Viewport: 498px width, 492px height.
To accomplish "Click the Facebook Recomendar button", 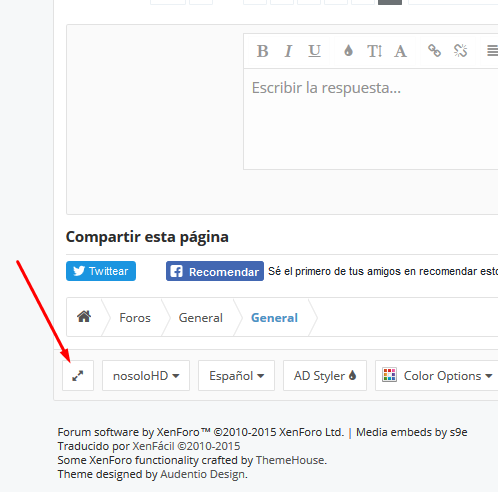I will (215, 271).
